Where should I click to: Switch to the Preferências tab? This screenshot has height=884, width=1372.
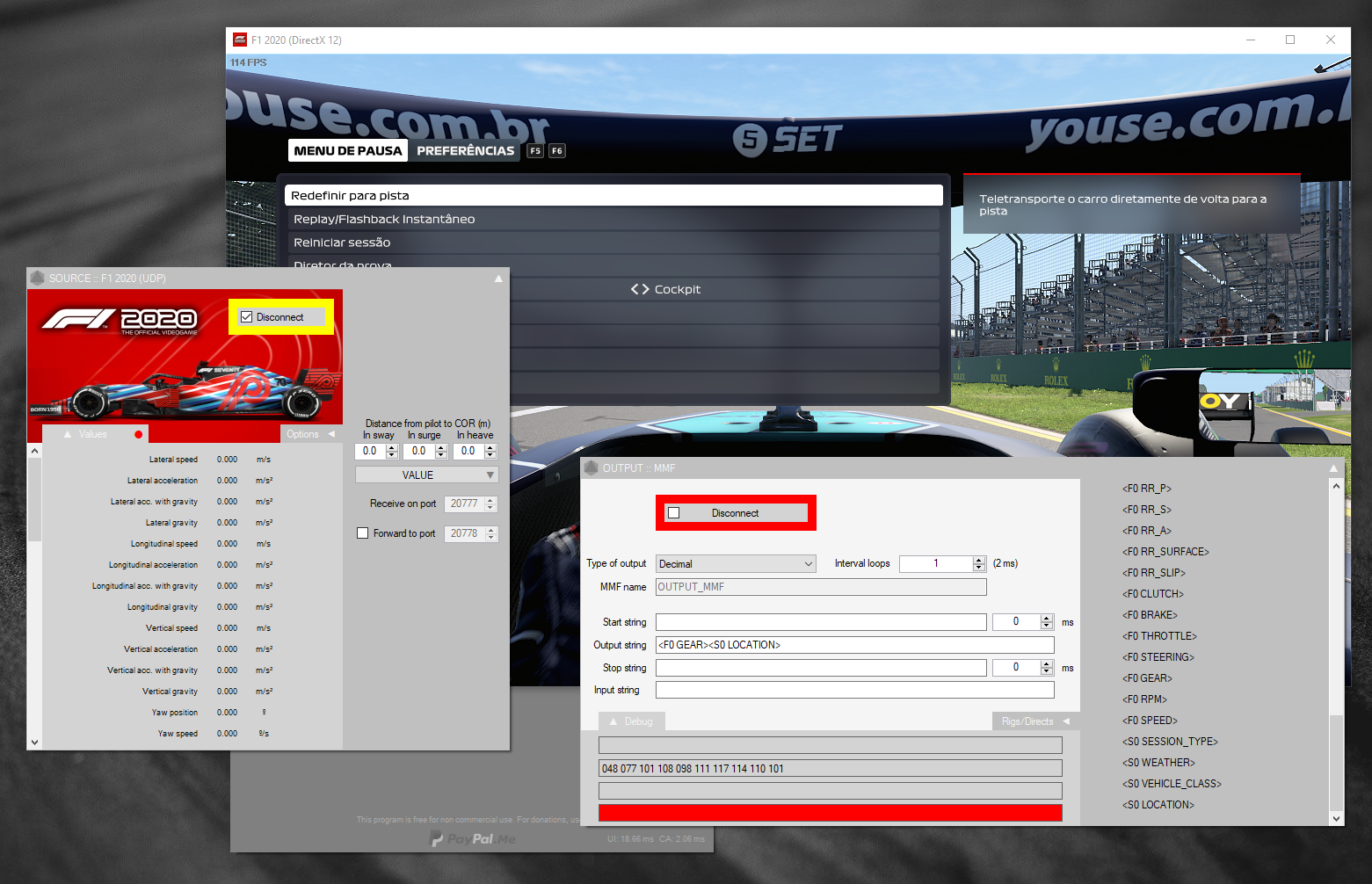465,150
